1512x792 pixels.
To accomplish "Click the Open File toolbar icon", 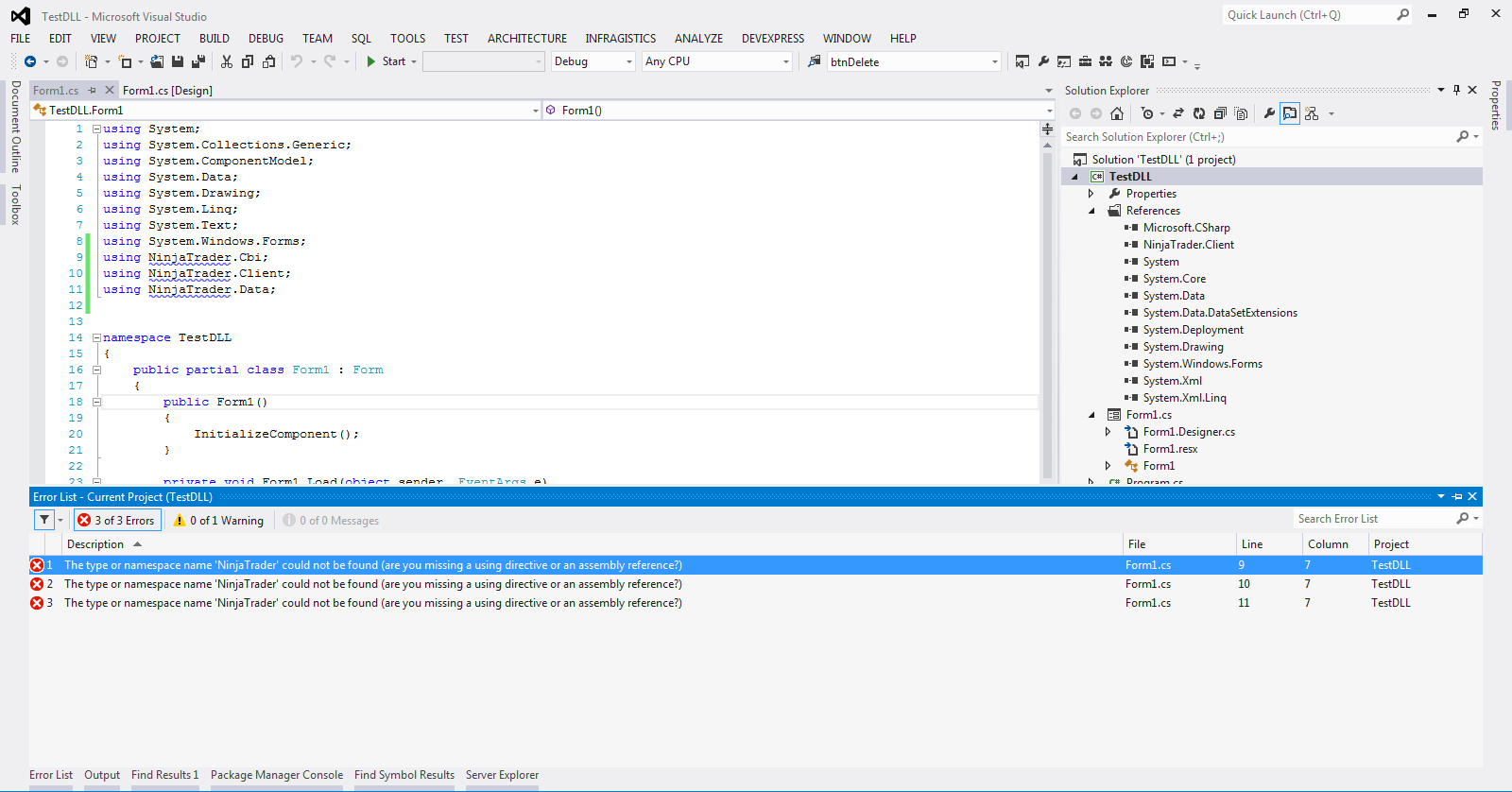I will click(157, 61).
